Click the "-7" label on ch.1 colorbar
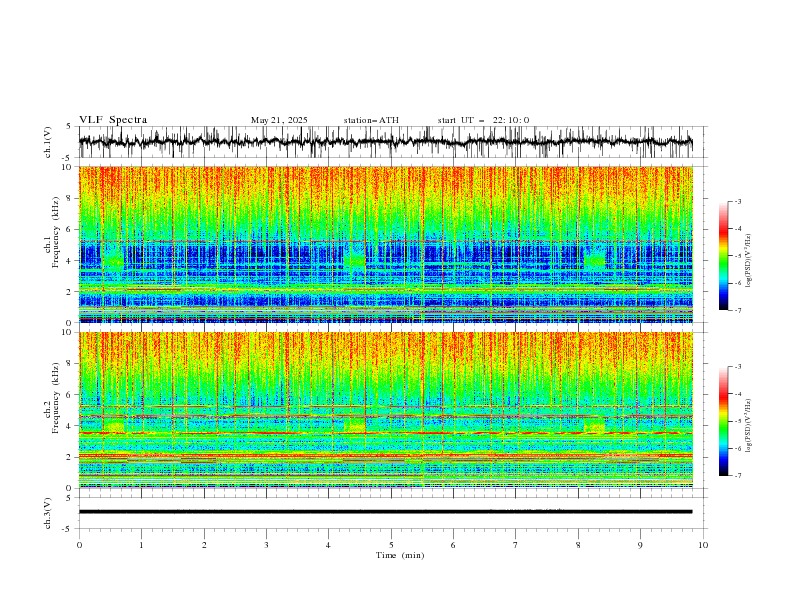 point(738,310)
